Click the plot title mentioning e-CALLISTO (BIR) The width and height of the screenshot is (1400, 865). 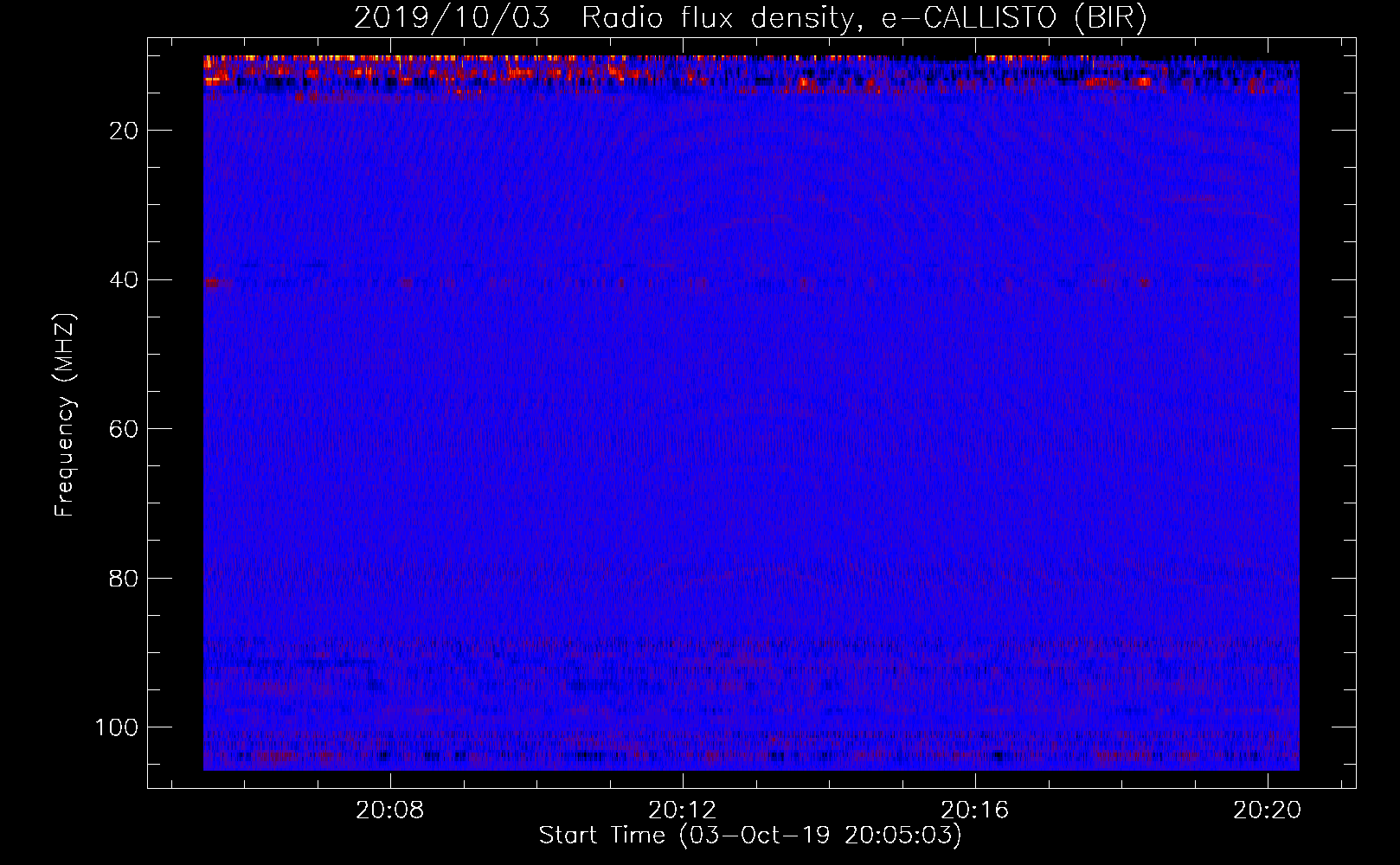750,18
